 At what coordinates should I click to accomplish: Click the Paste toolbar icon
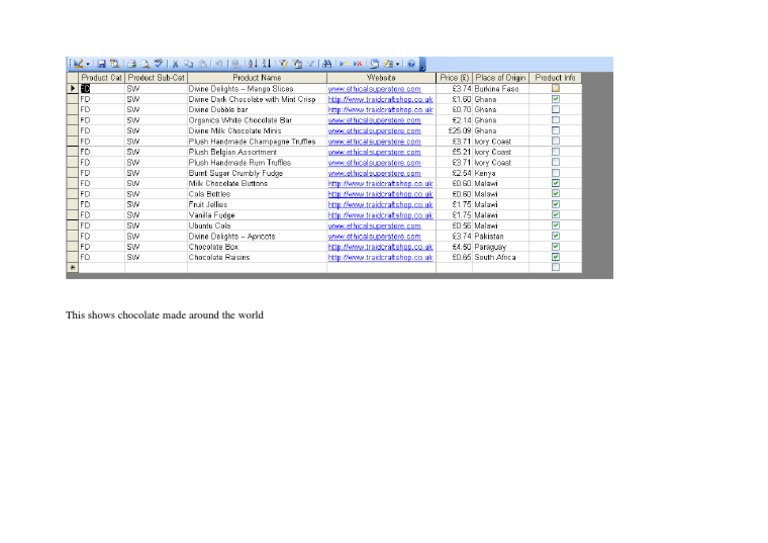coord(203,64)
